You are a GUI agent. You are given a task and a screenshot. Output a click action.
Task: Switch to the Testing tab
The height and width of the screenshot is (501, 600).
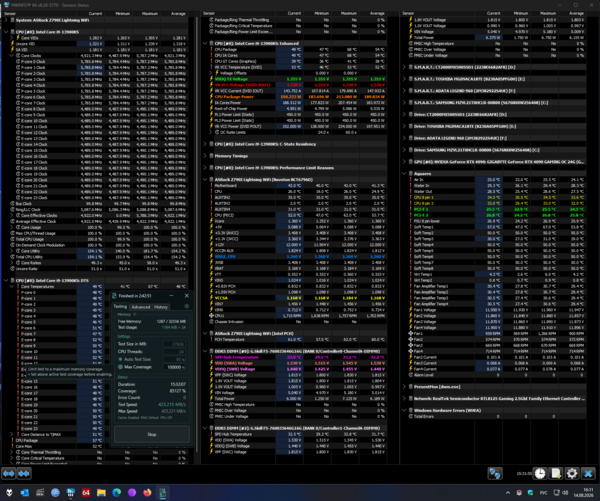(x=120, y=307)
